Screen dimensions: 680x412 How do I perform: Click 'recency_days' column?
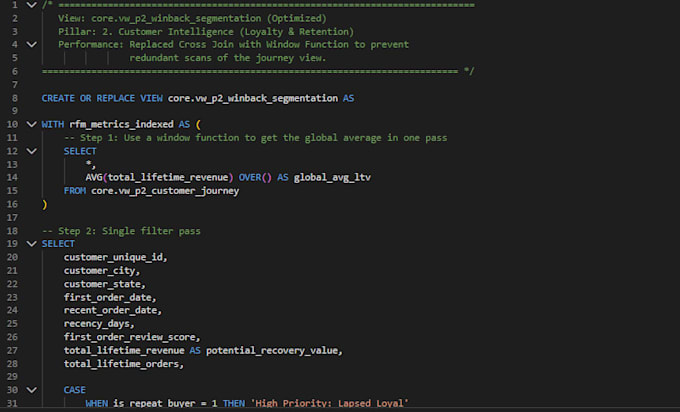[x=97, y=324]
